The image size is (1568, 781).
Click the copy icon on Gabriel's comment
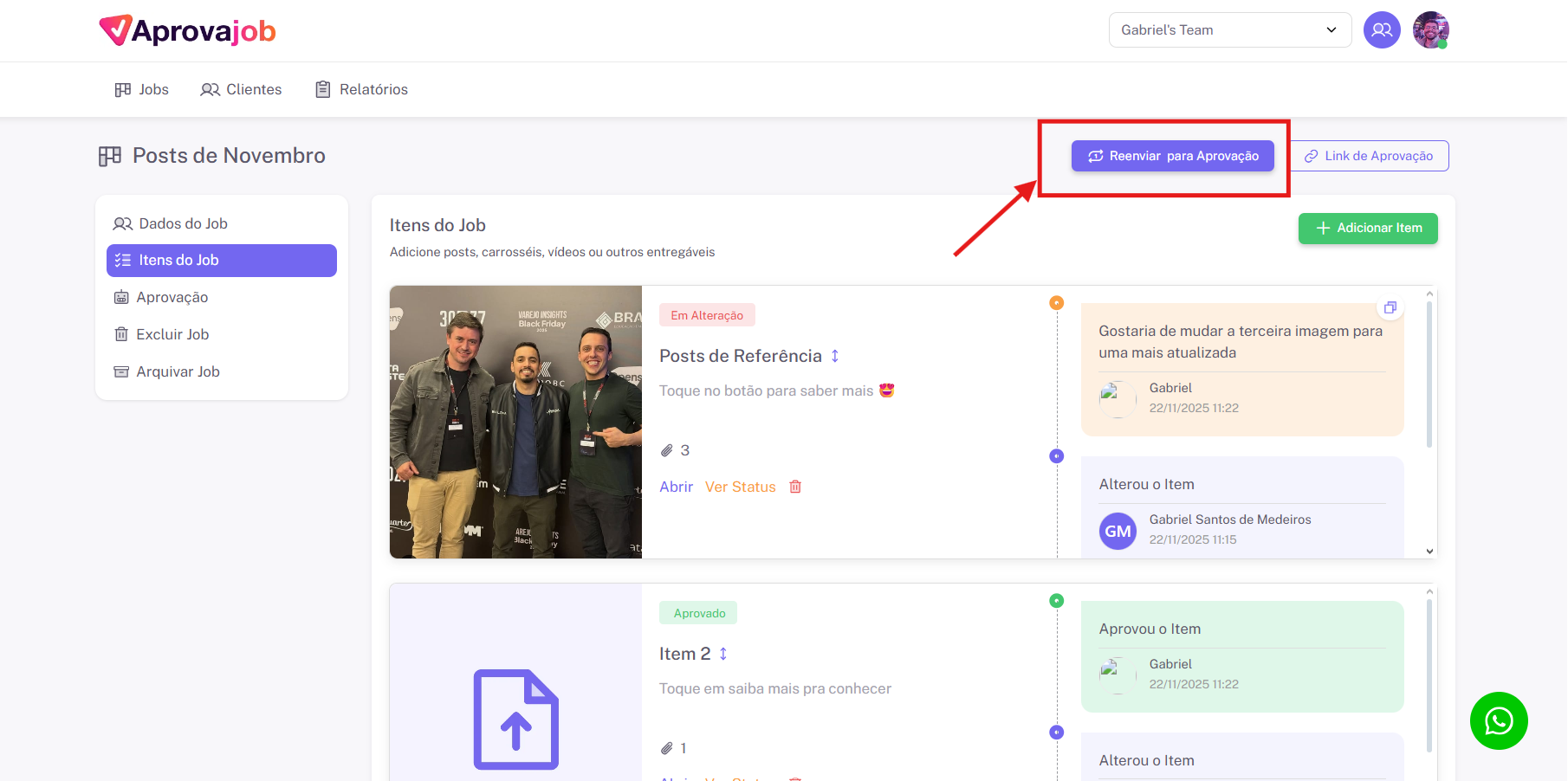click(1390, 308)
